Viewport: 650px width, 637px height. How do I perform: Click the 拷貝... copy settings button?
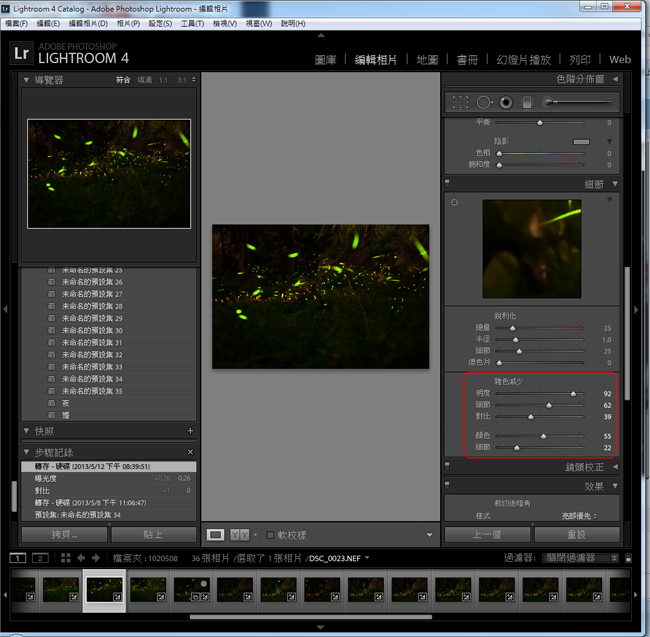tap(62, 535)
